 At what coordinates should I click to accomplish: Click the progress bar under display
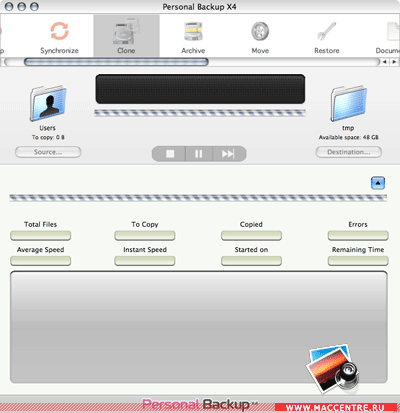200,113
